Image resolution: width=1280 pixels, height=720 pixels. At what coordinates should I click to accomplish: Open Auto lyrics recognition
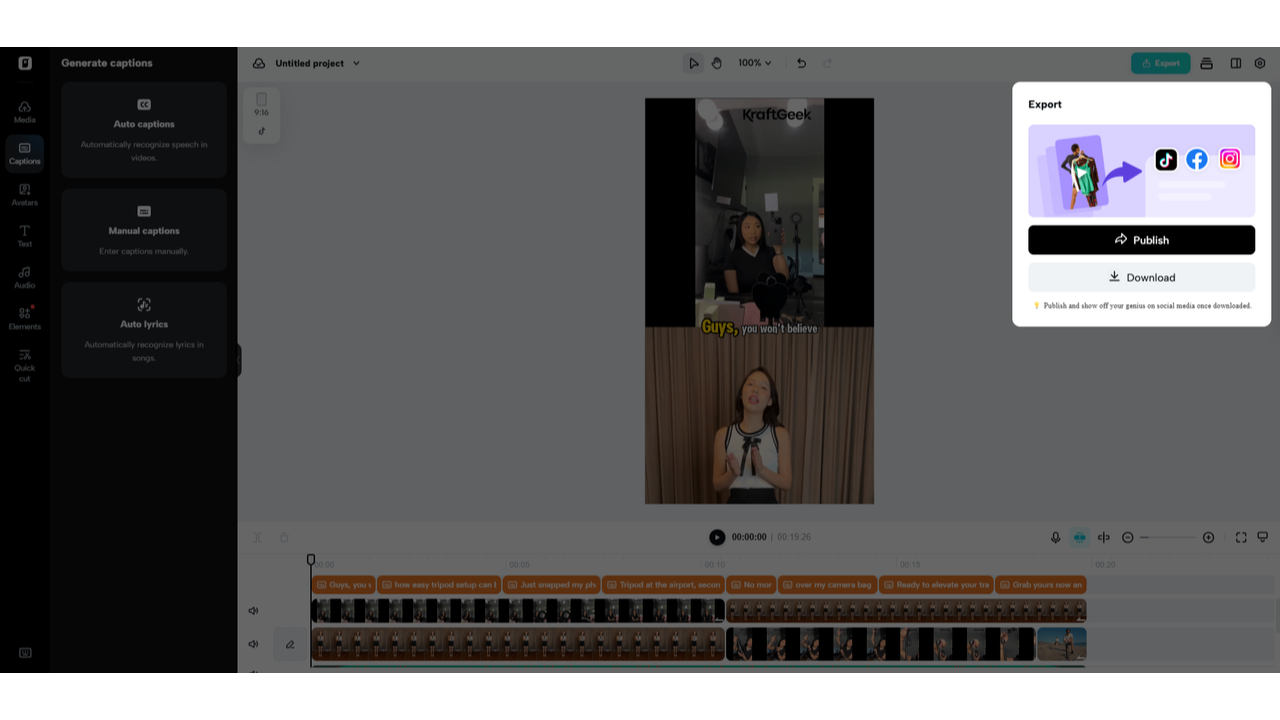143,330
